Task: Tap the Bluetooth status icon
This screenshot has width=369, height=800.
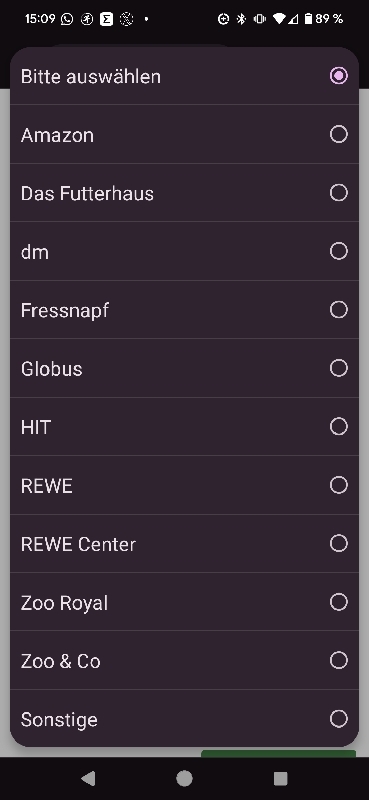Action: point(241,19)
